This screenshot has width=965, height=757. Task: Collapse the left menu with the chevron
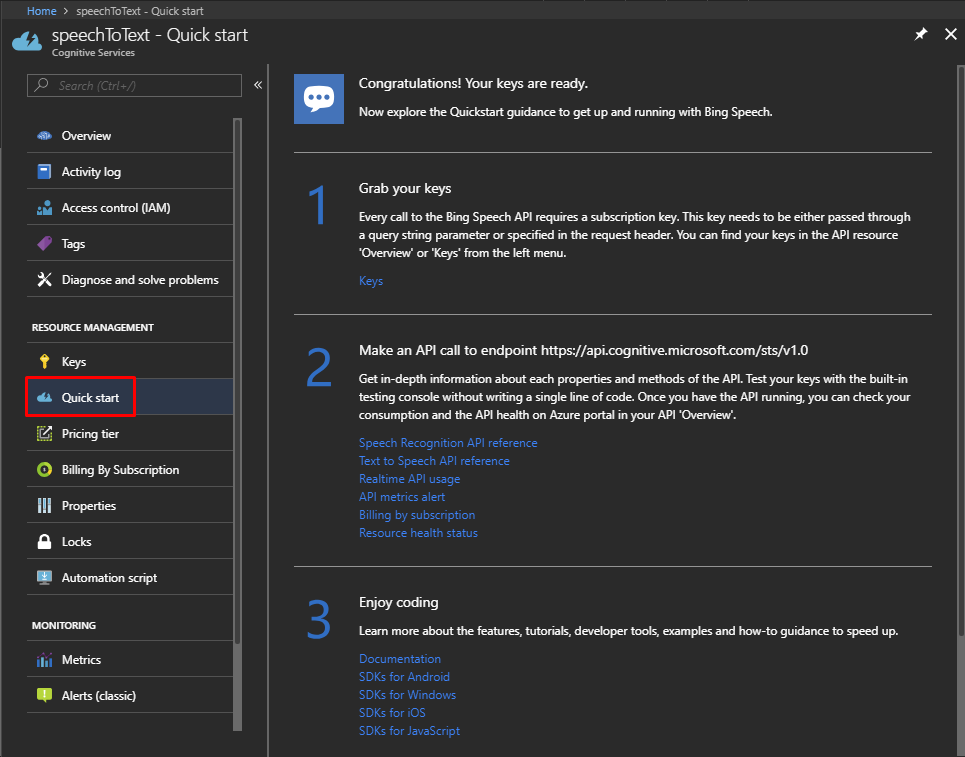pyautogui.click(x=258, y=86)
